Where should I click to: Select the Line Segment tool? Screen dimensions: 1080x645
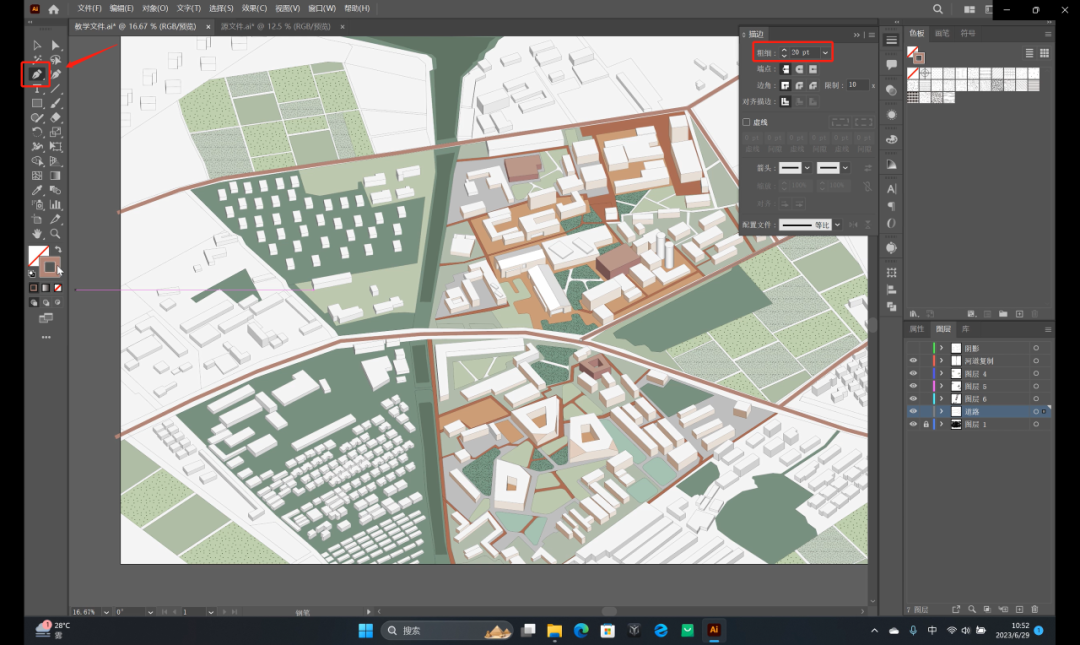(x=55, y=89)
